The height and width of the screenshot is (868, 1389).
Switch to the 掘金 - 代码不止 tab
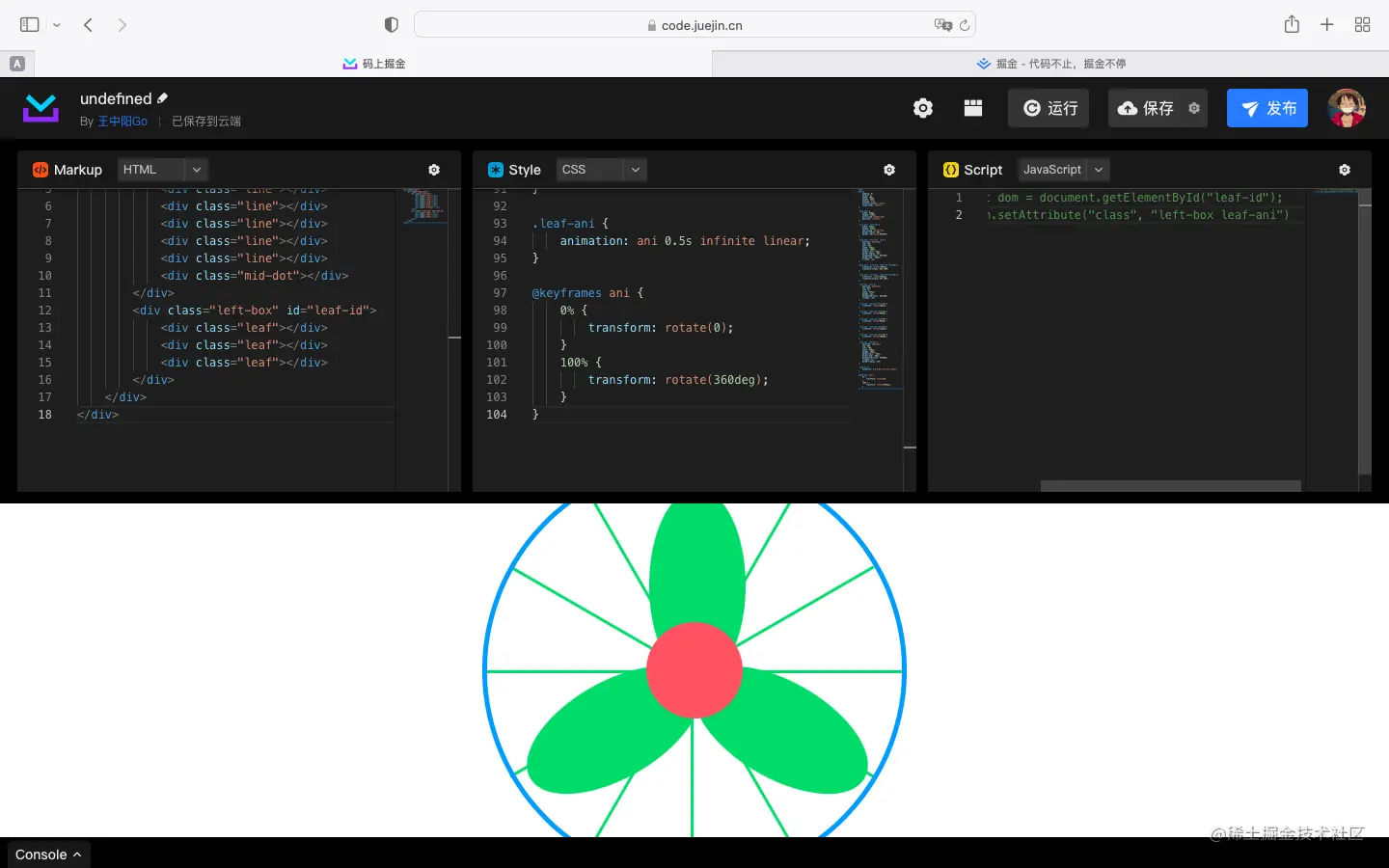1050,64
